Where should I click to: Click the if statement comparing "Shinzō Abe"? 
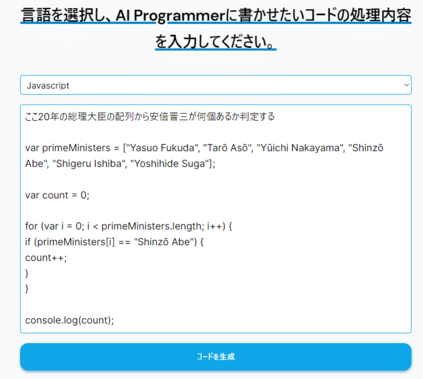114,242
